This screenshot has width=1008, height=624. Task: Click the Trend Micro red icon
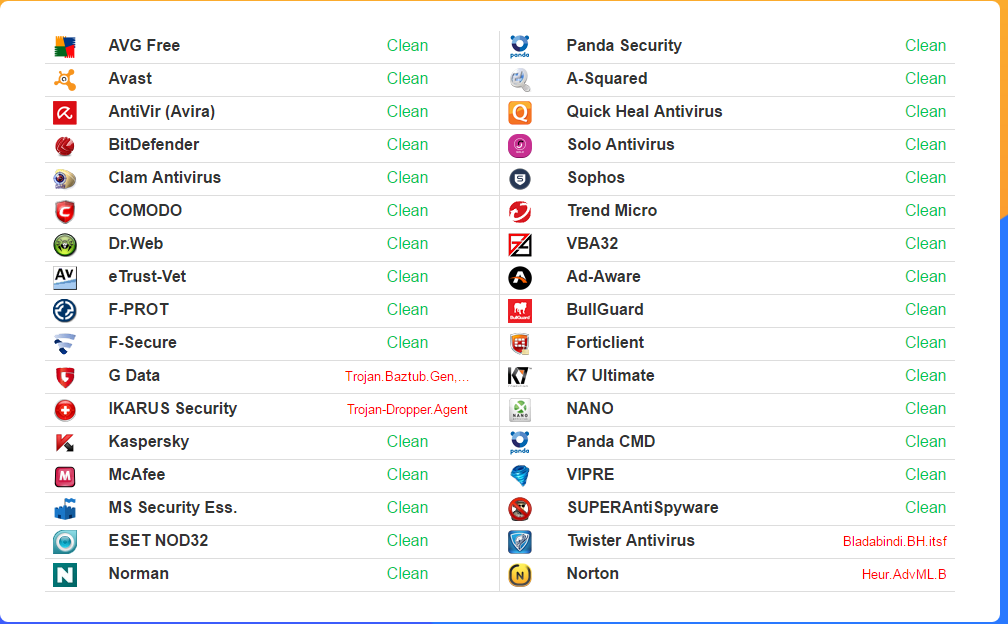click(x=520, y=211)
